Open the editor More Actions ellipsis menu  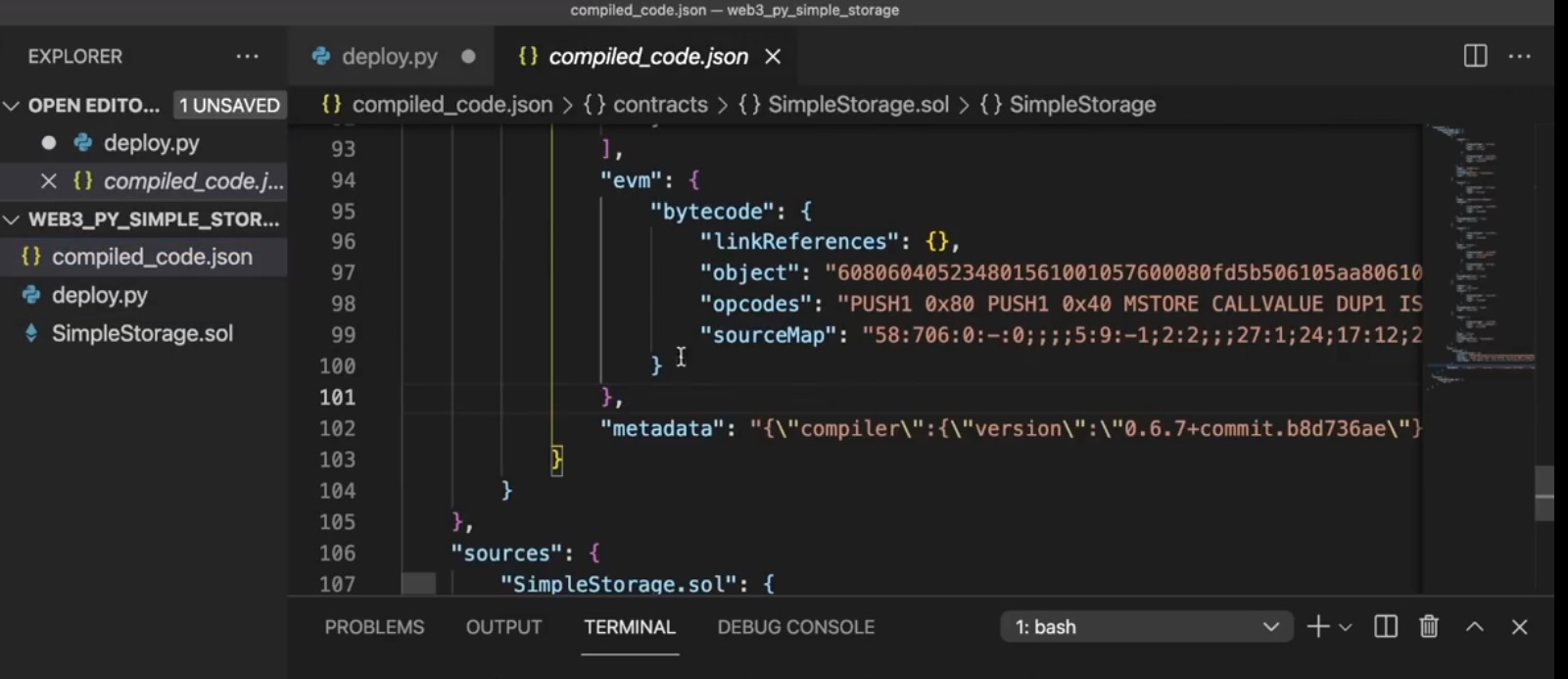pos(1520,57)
